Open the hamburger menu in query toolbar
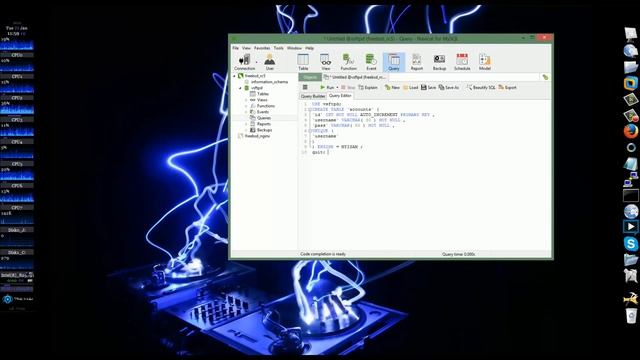 (305, 87)
